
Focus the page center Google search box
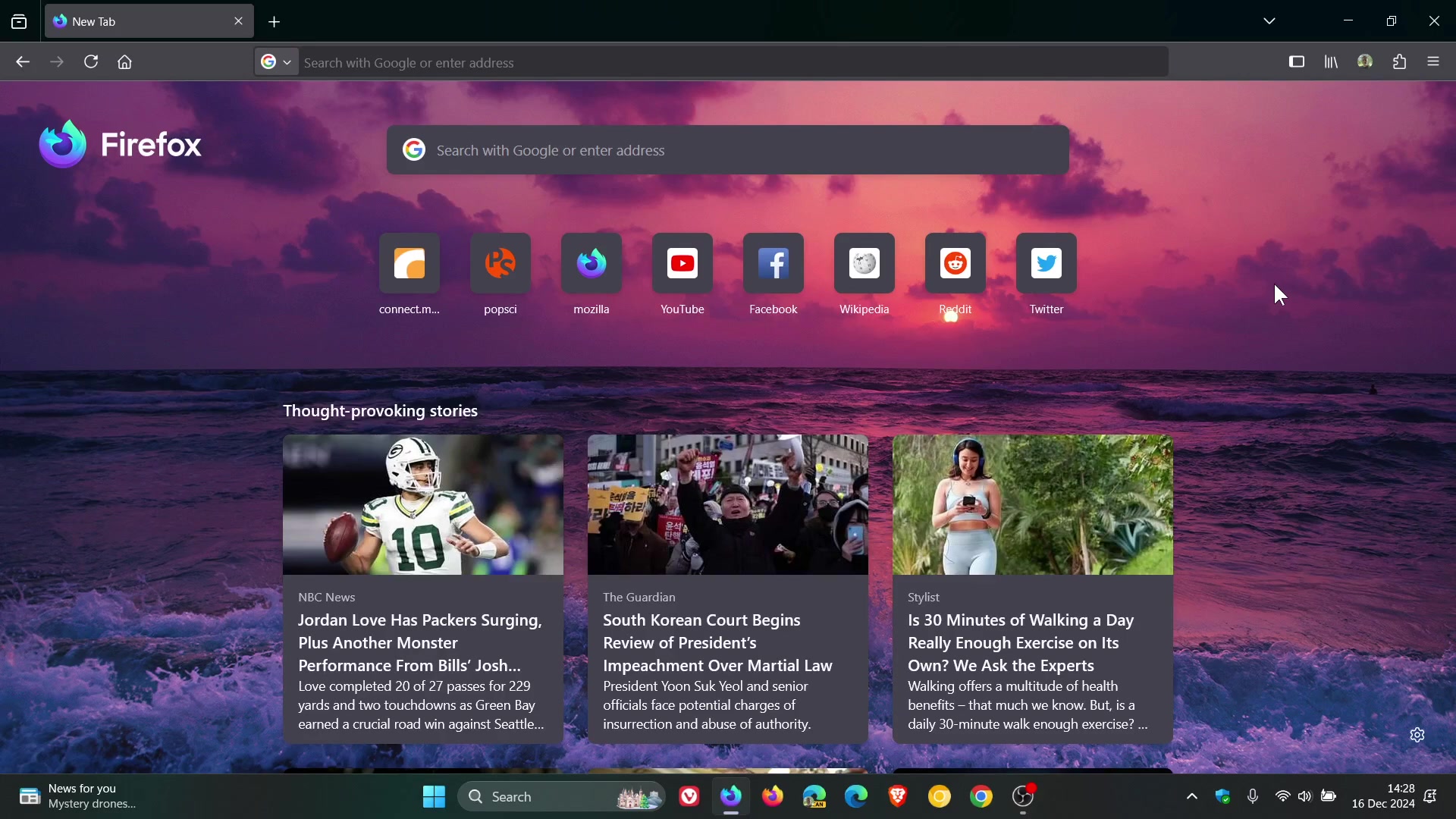[728, 150]
